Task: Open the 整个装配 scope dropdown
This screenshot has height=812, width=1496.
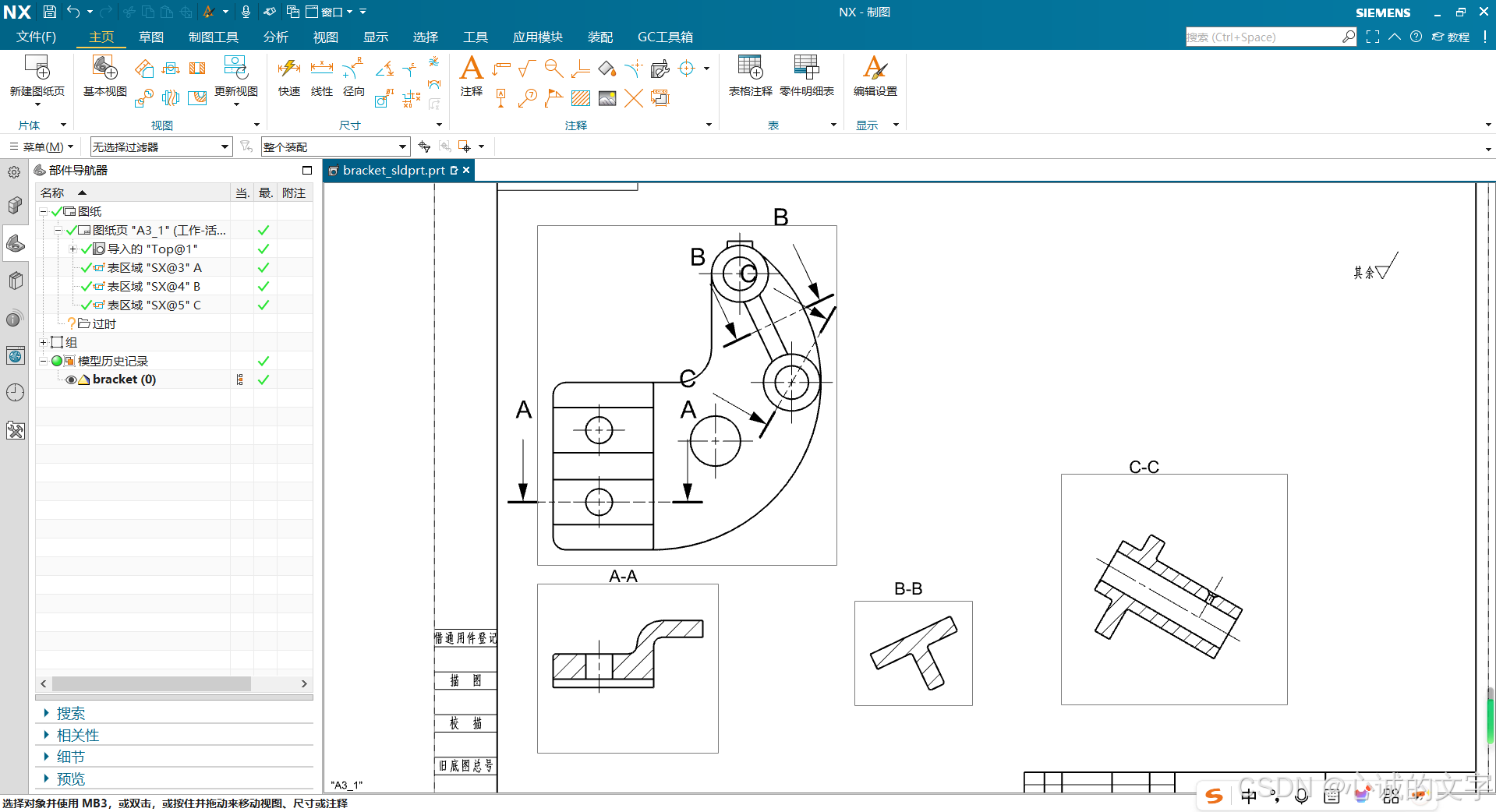Action: (x=335, y=147)
